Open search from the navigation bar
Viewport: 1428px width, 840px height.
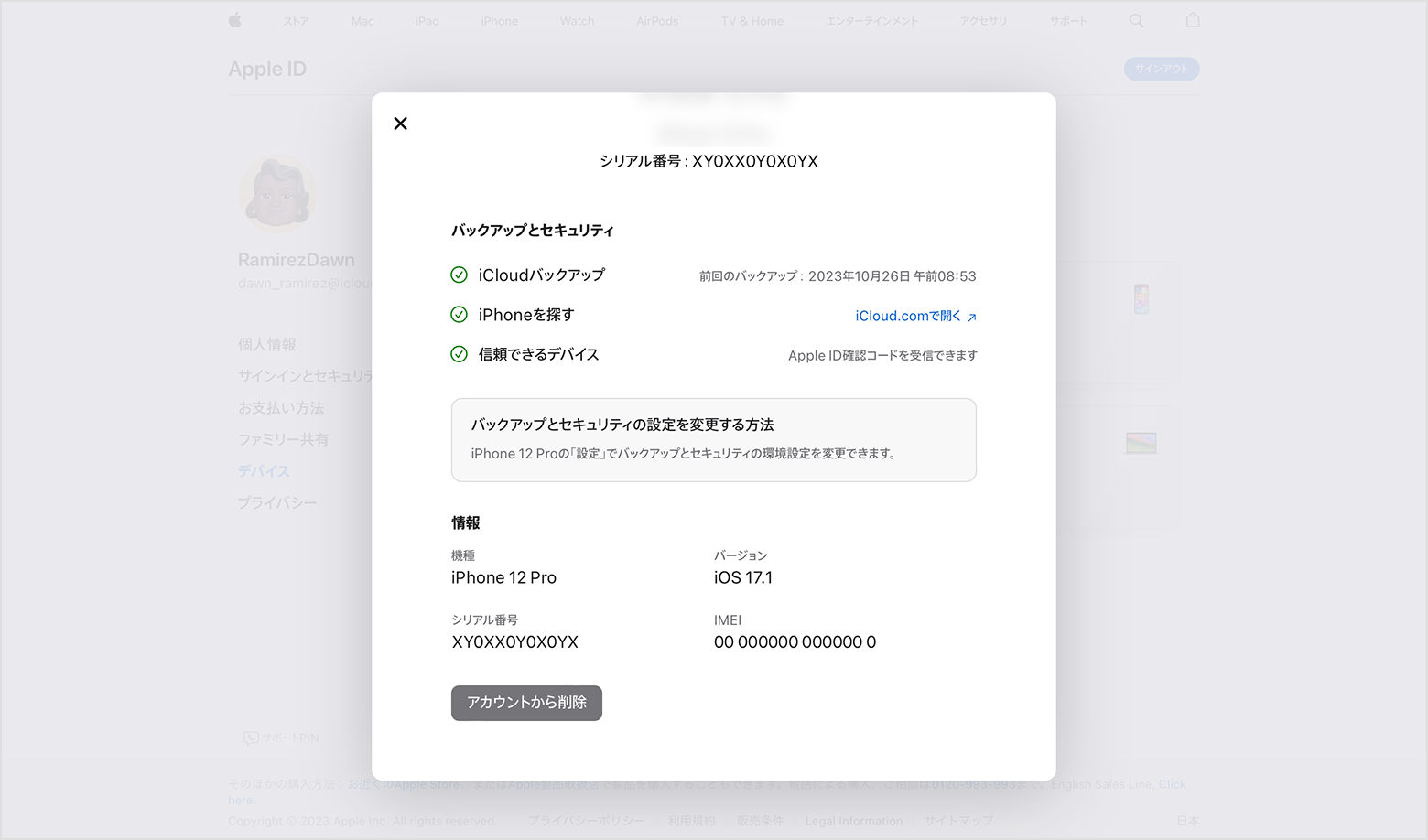pos(1136,20)
